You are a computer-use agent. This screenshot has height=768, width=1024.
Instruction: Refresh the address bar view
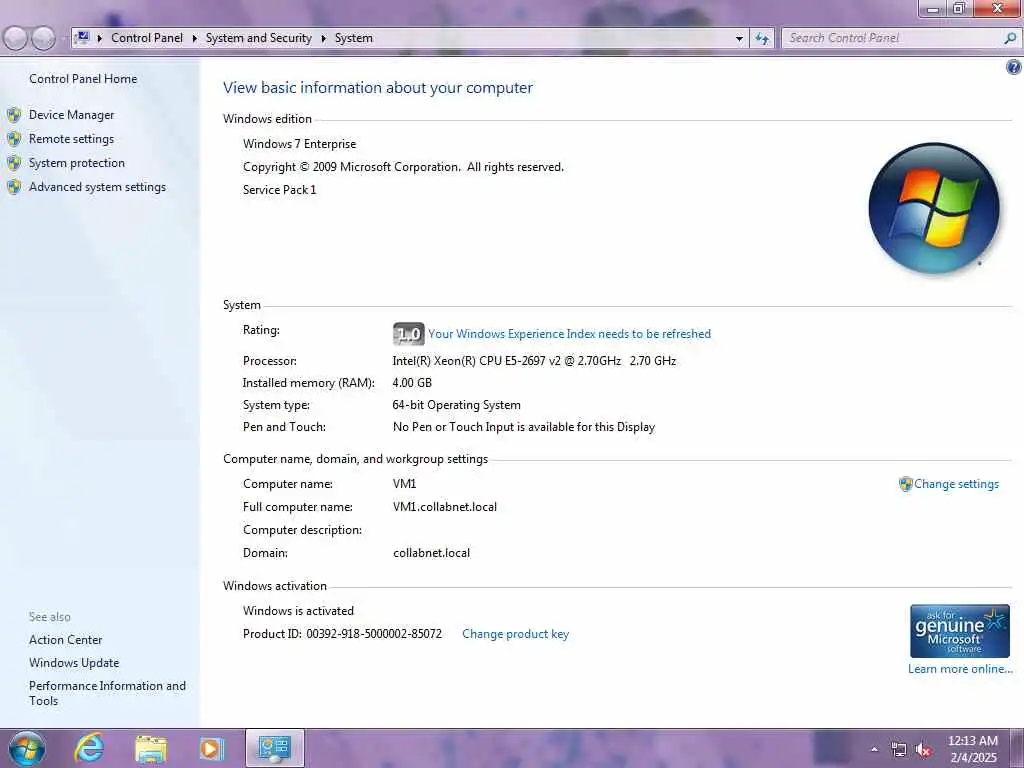[x=761, y=39]
